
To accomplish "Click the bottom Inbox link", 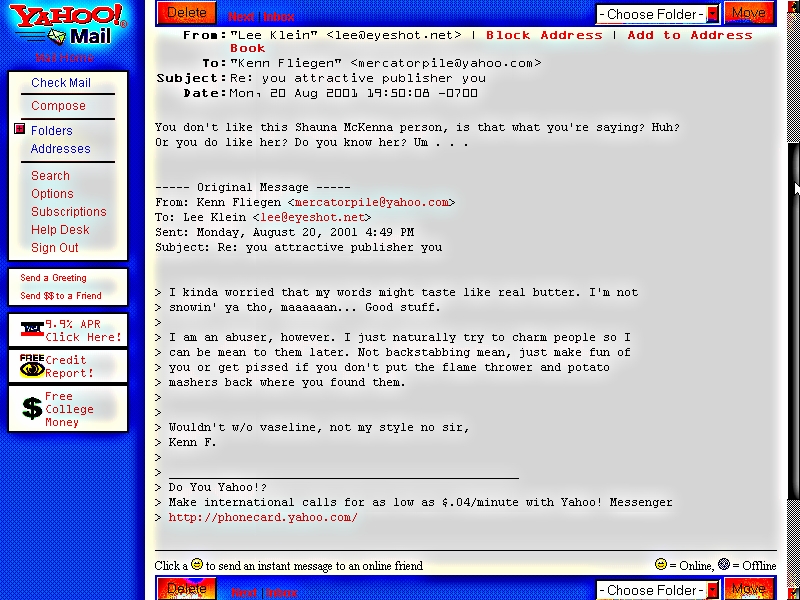I will [281, 593].
